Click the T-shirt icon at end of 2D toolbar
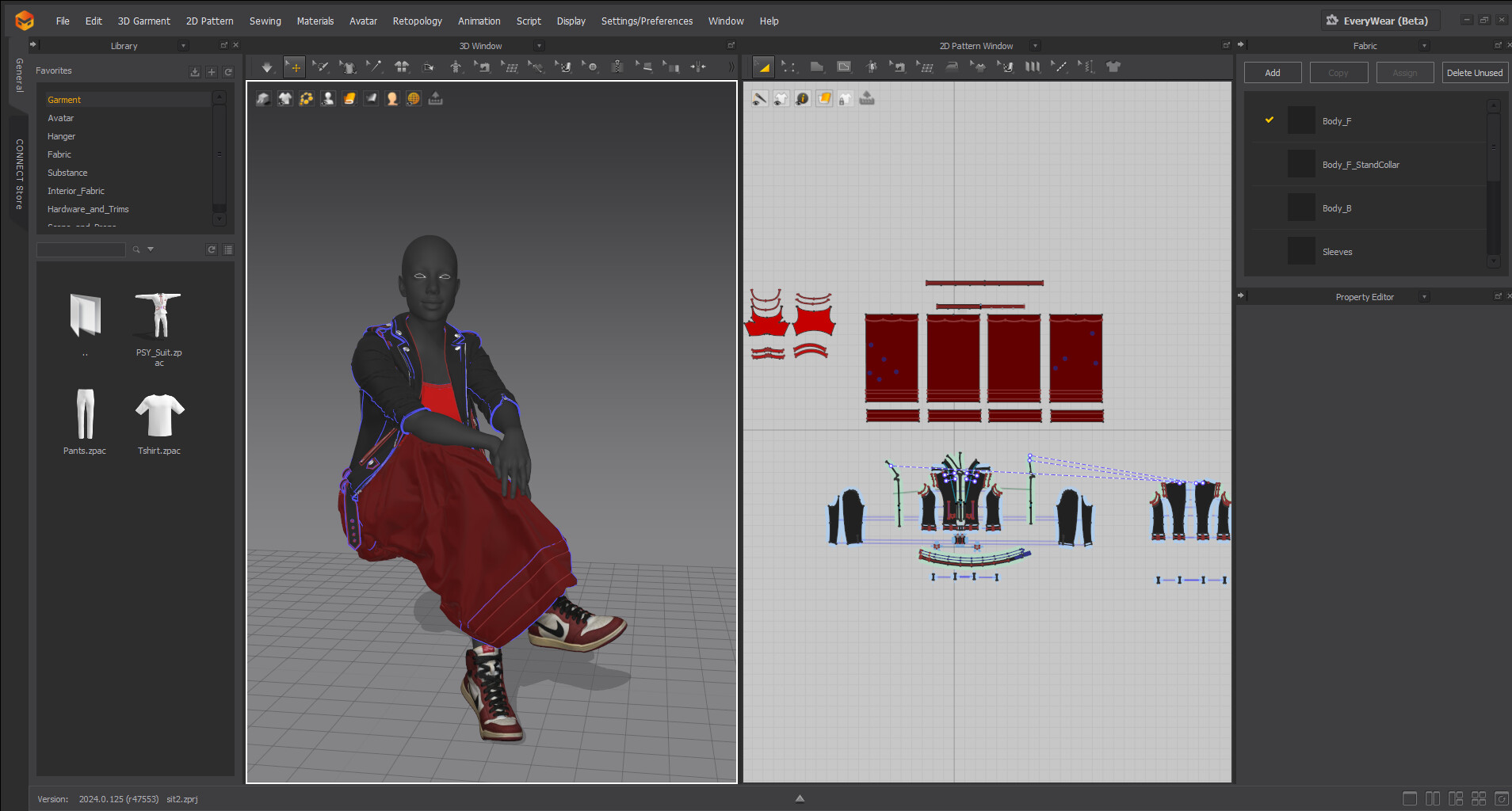The image size is (1512, 811). pyautogui.click(x=1113, y=67)
